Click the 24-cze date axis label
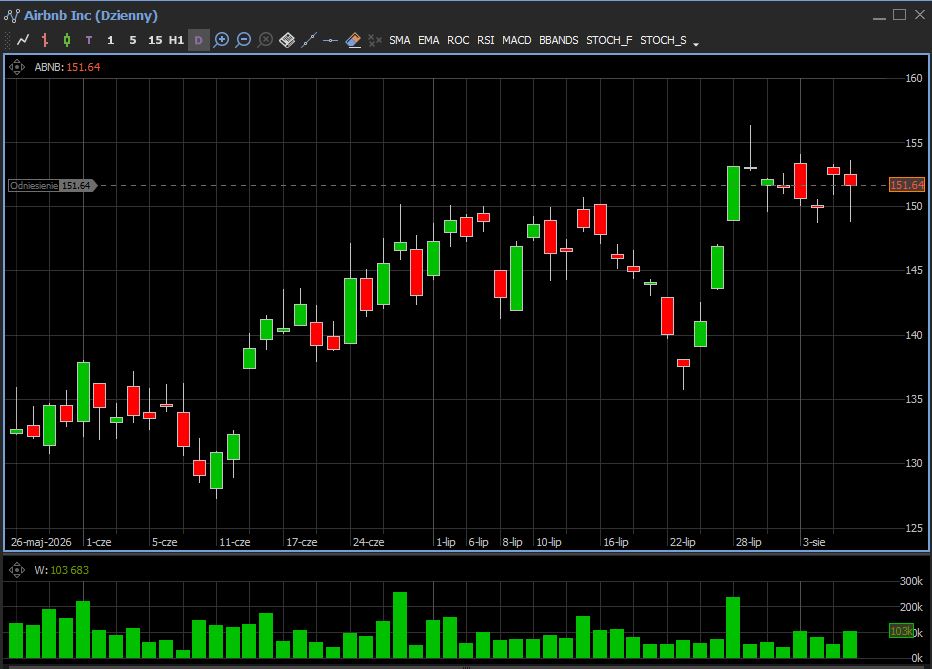The image size is (932, 669). (369, 542)
